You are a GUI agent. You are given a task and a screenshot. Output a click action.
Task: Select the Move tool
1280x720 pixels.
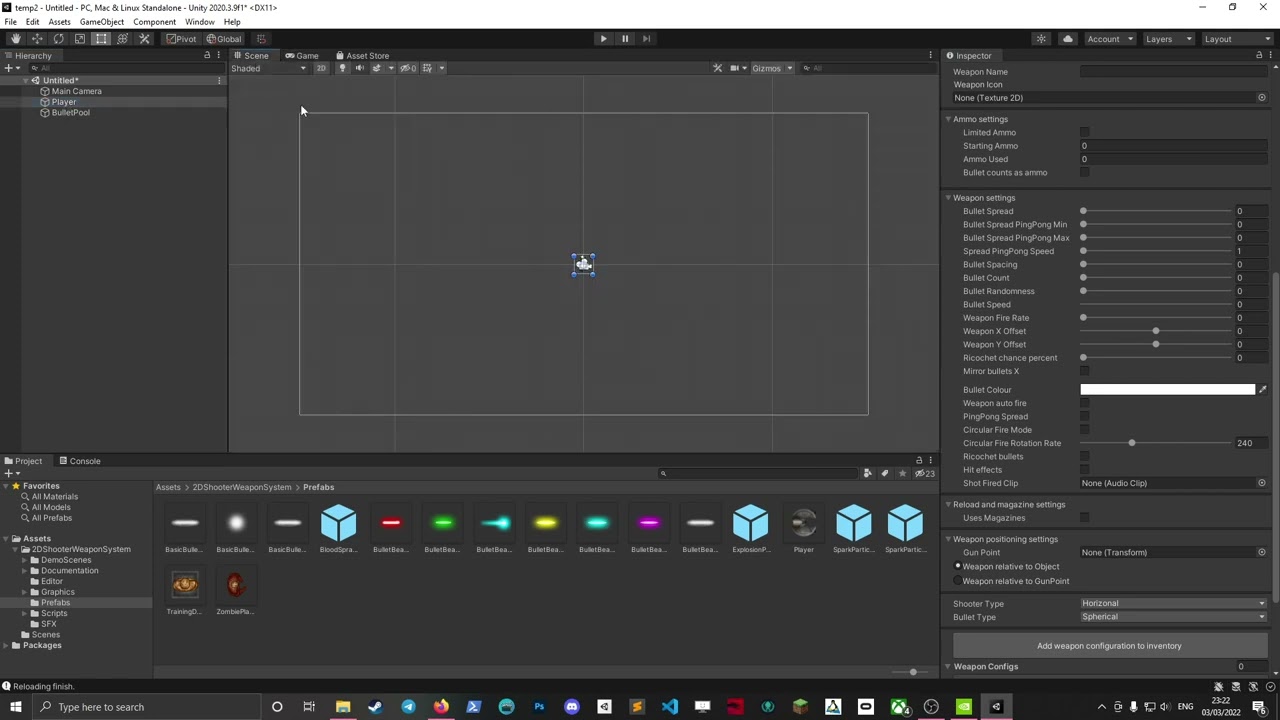pyautogui.click(x=37, y=39)
